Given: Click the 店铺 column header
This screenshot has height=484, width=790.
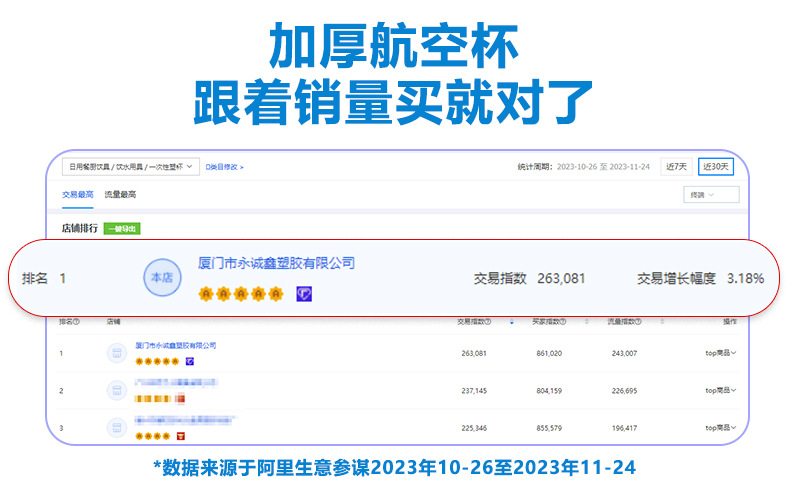Looking at the screenshot, I should click(x=113, y=322).
